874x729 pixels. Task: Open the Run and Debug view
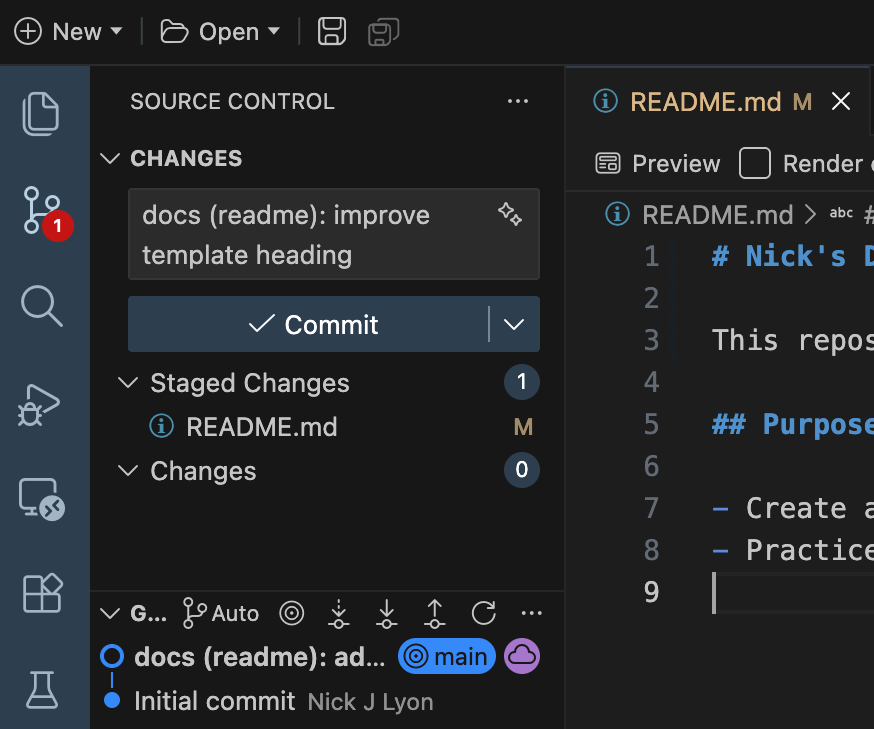(x=43, y=403)
